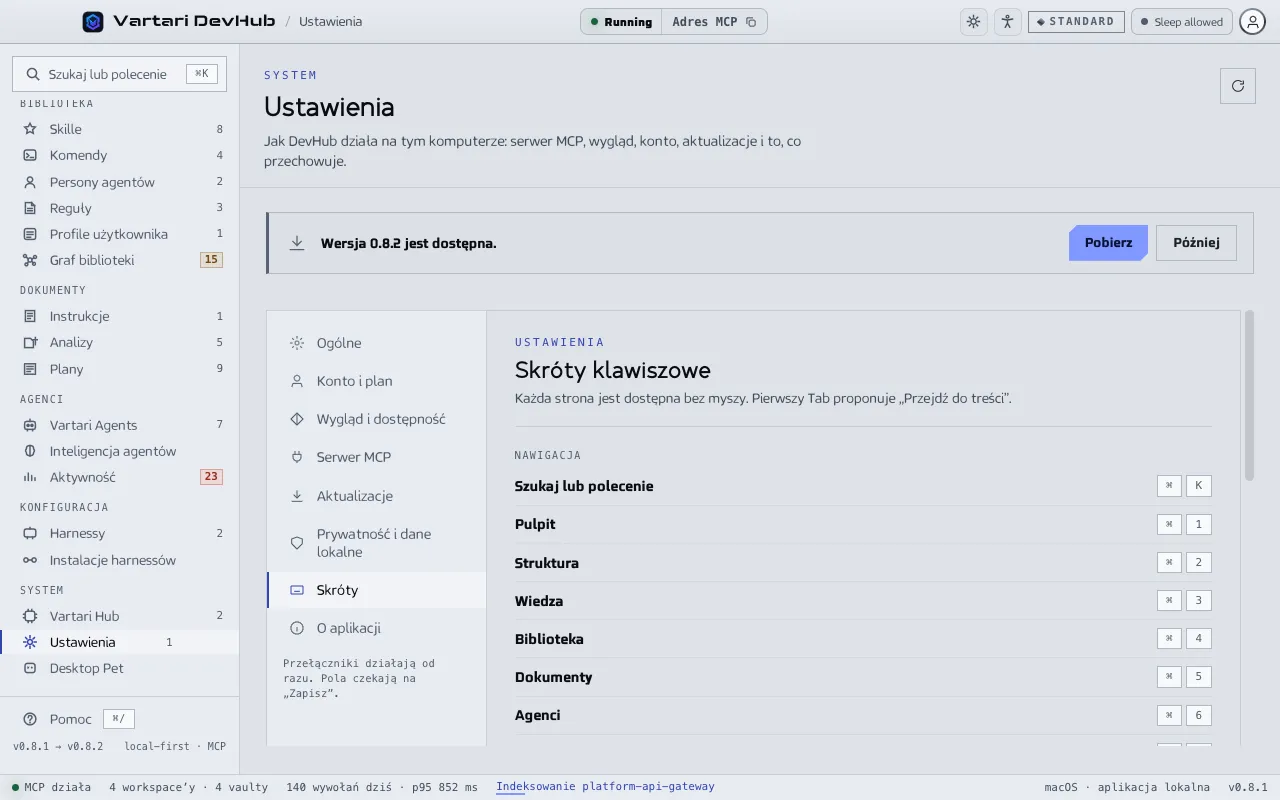
Task: Click the Pobierz update button
Action: 1108,243
